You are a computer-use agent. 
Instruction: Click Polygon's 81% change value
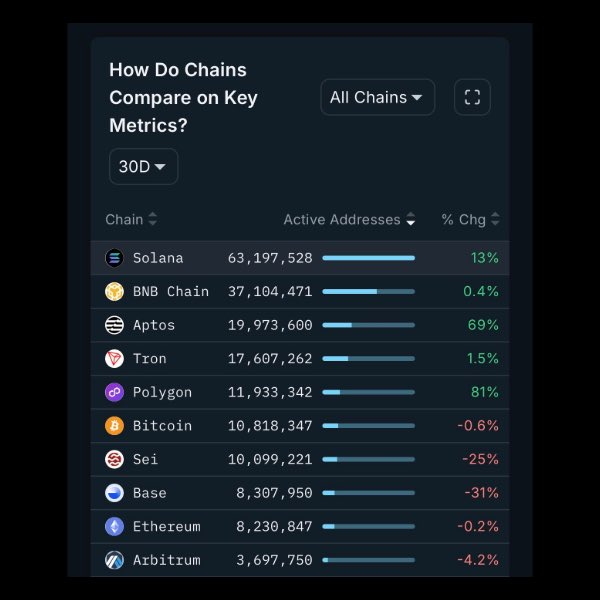(484, 392)
